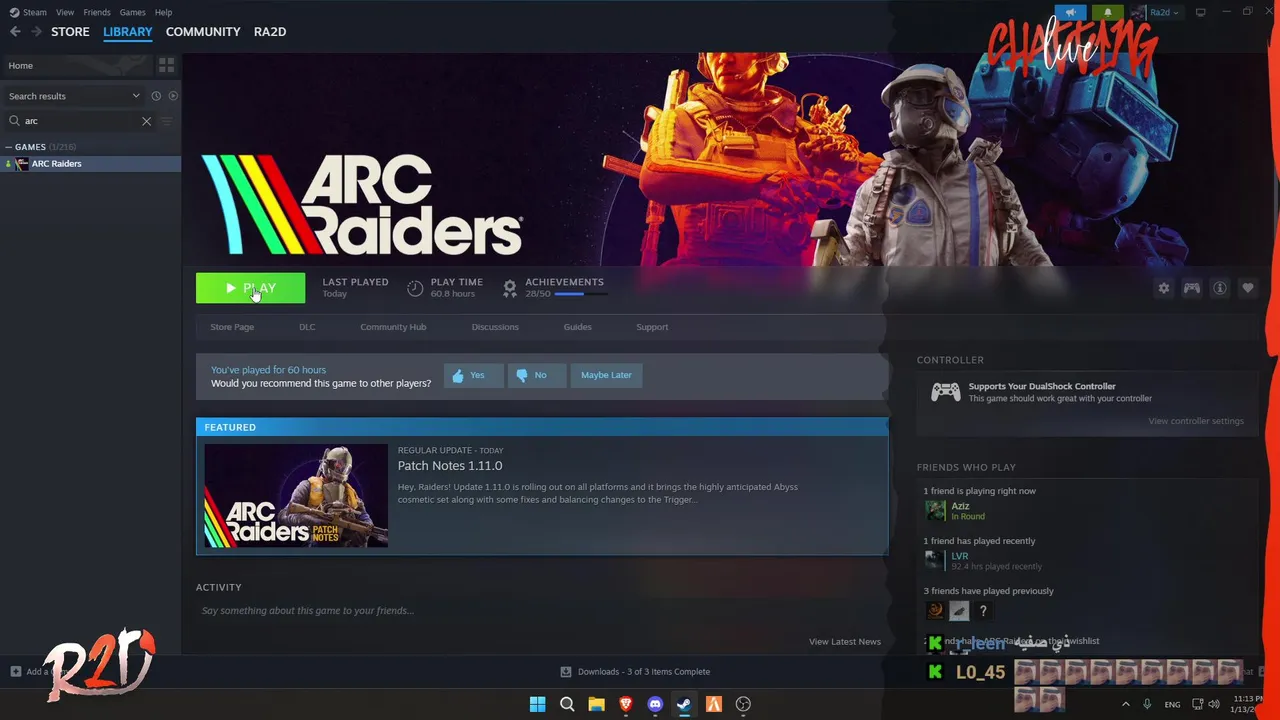Open the Help menu
Image resolution: width=1280 pixels, height=720 pixels.
pos(163,12)
